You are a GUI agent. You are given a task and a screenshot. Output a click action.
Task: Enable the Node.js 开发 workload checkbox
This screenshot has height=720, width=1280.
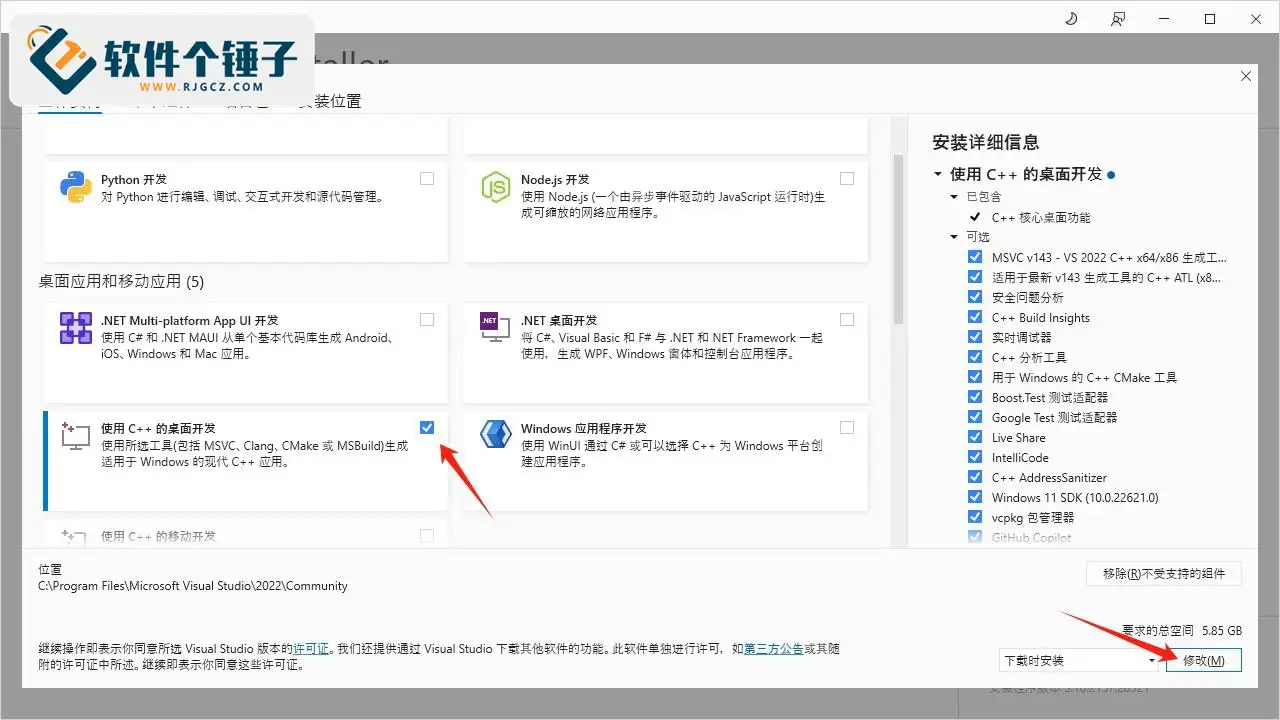(847, 179)
